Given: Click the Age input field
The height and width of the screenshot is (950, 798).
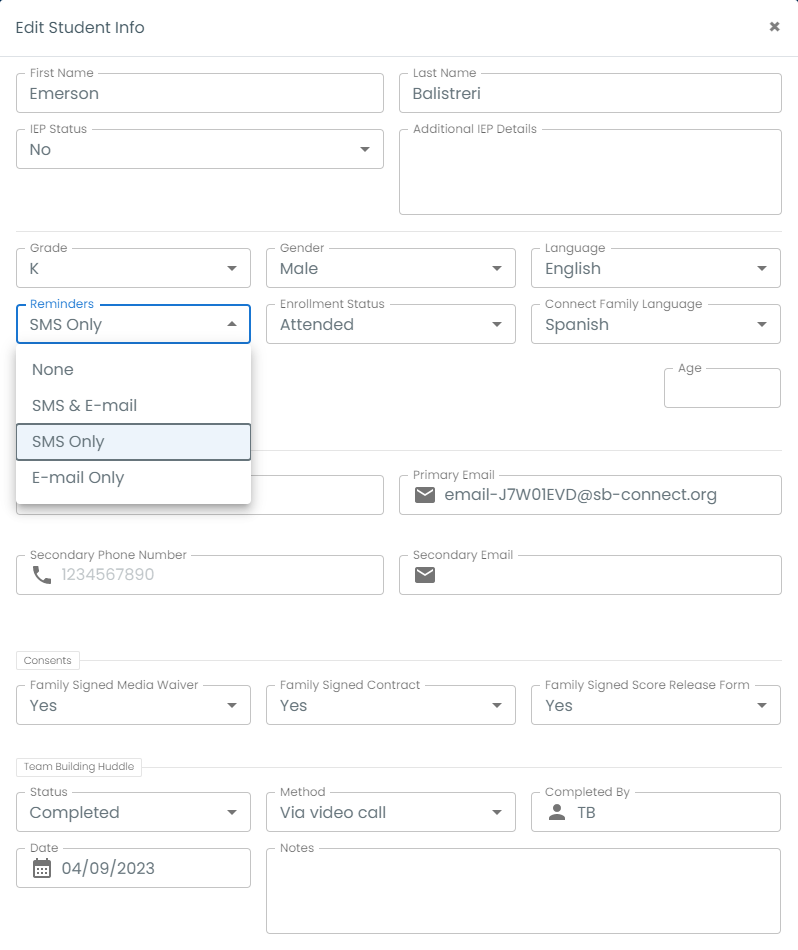Looking at the screenshot, I should pyautogui.click(x=722, y=389).
